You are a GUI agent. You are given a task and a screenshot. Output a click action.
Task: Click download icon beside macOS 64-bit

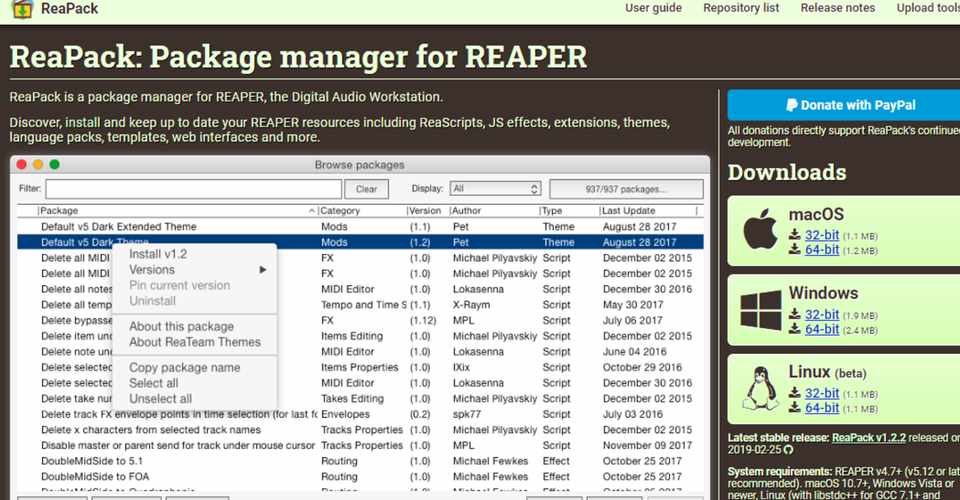click(x=795, y=249)
